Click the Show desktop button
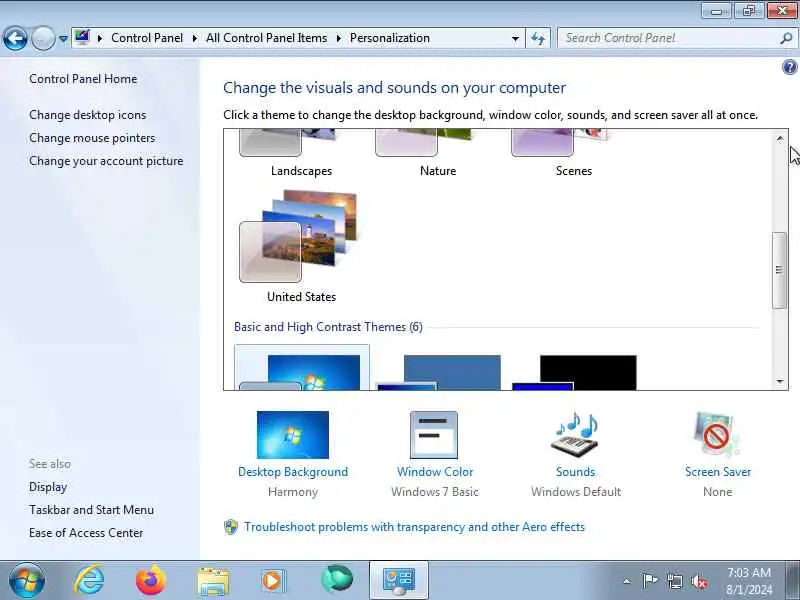Image resolution: width=800 pixels, height=600 pixels. [x=795, y=581]
